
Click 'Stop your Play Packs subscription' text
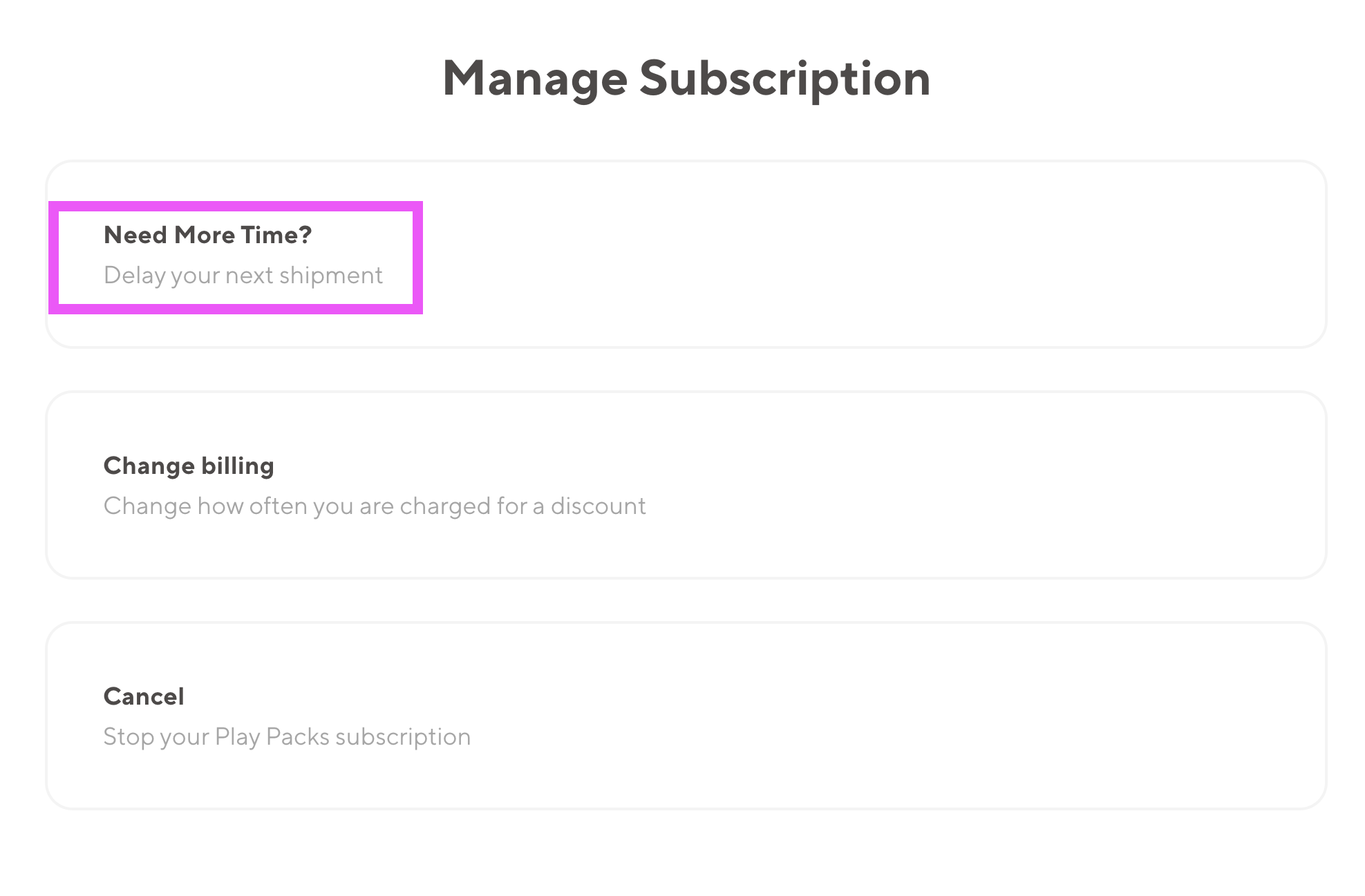287,737
